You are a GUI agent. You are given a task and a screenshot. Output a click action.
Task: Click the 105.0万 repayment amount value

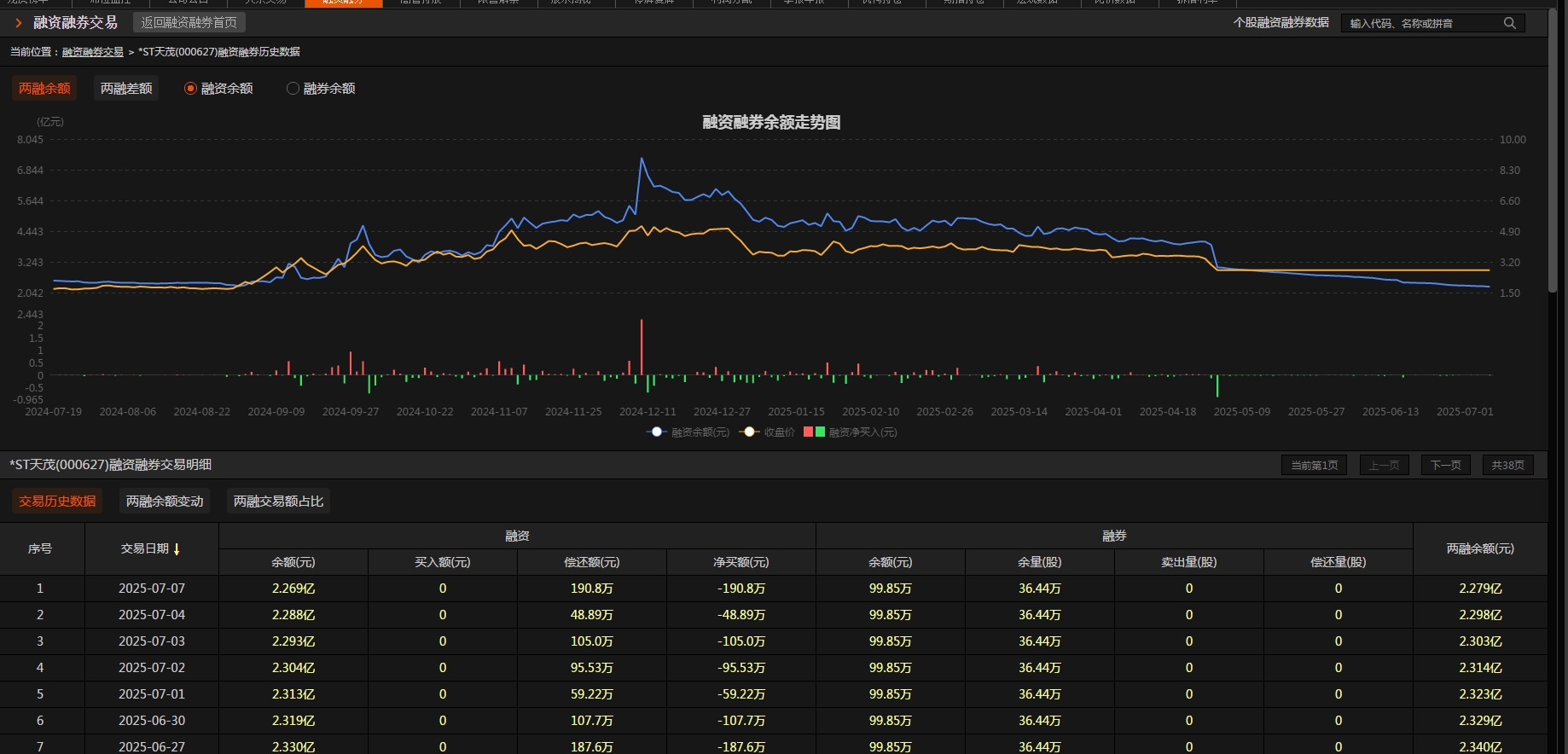[x=592, y=641]
